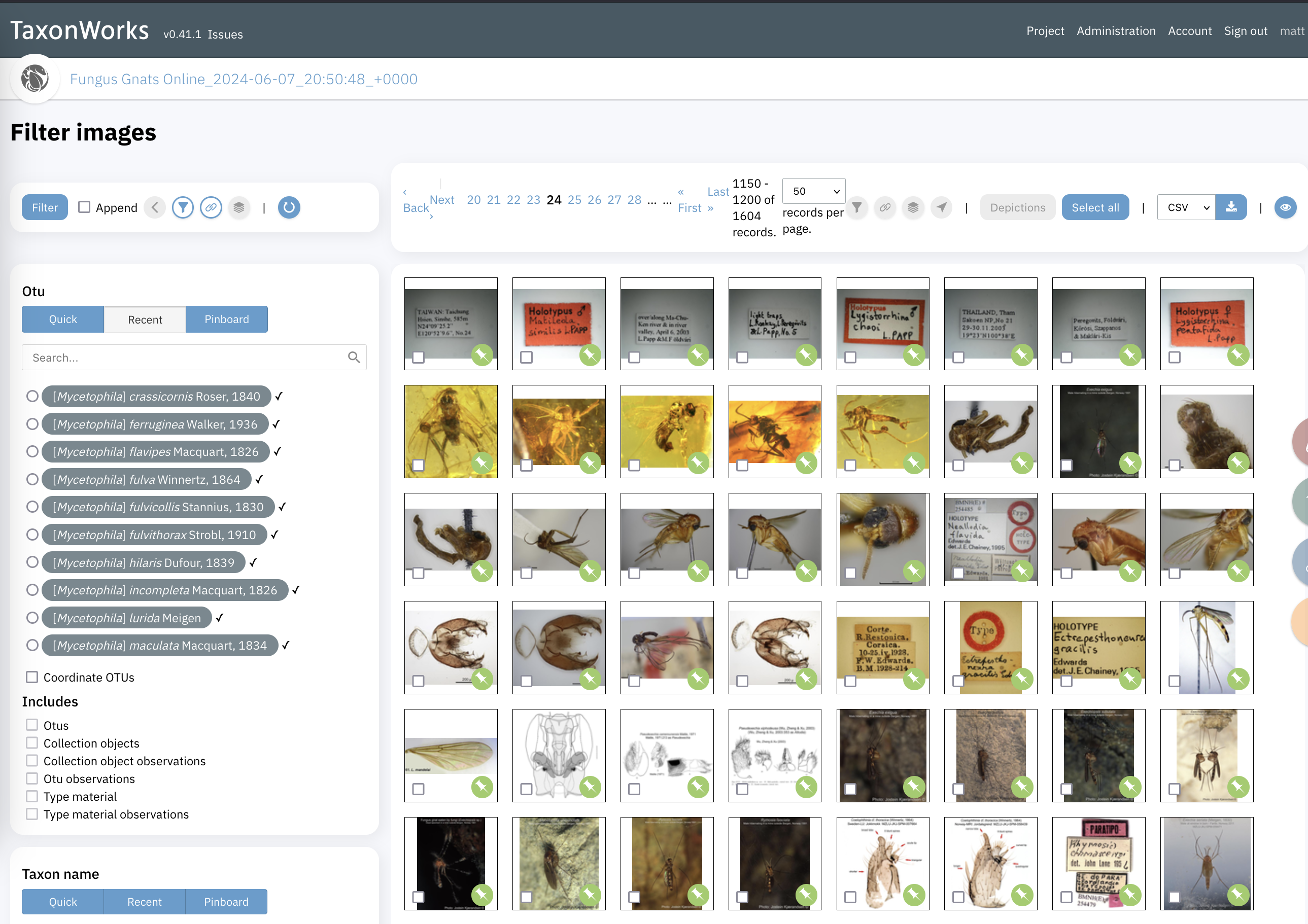1308x924 pixels.
Task: Click the Select all button
Action: [x=1095, y=207]
